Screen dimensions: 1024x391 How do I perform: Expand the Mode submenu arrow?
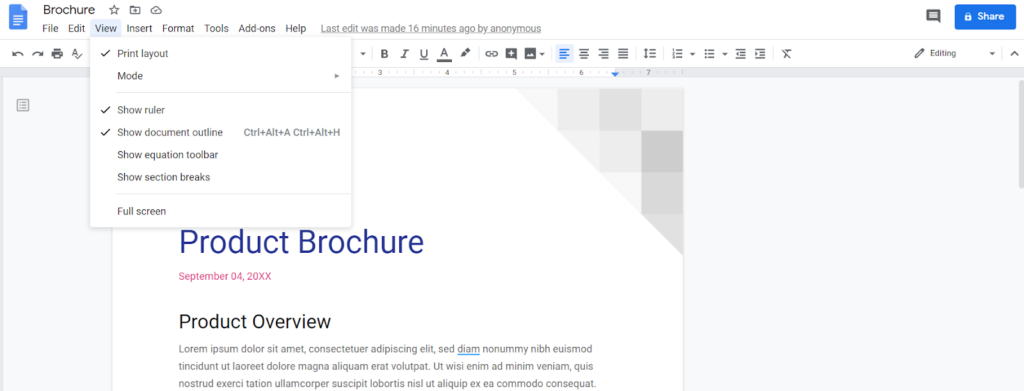(337, 76)
